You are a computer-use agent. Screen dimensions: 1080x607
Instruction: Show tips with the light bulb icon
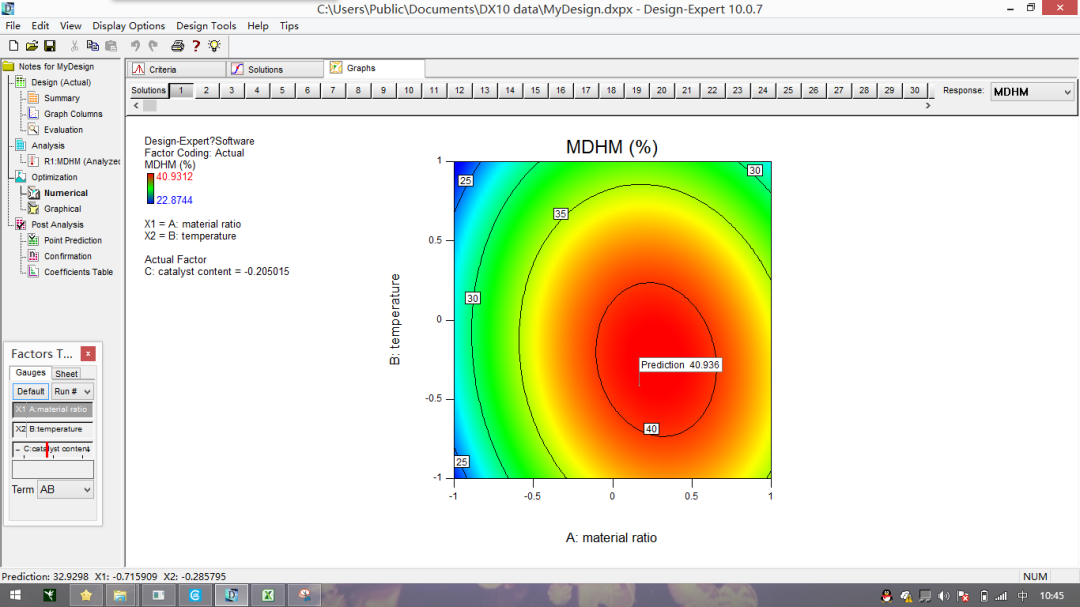coord(214,46)
